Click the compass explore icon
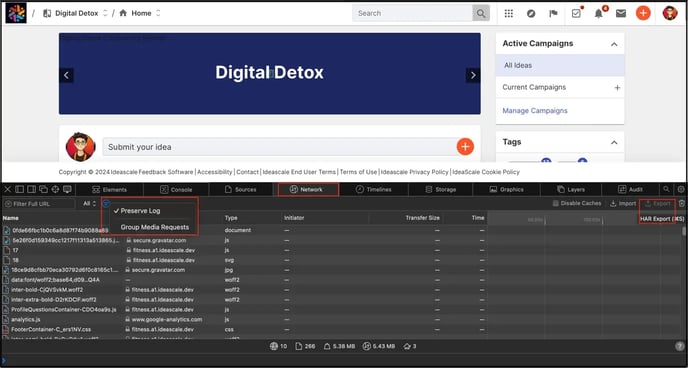Image resolution: width=688 pixels, height=368 pixels. click(531, 14)
